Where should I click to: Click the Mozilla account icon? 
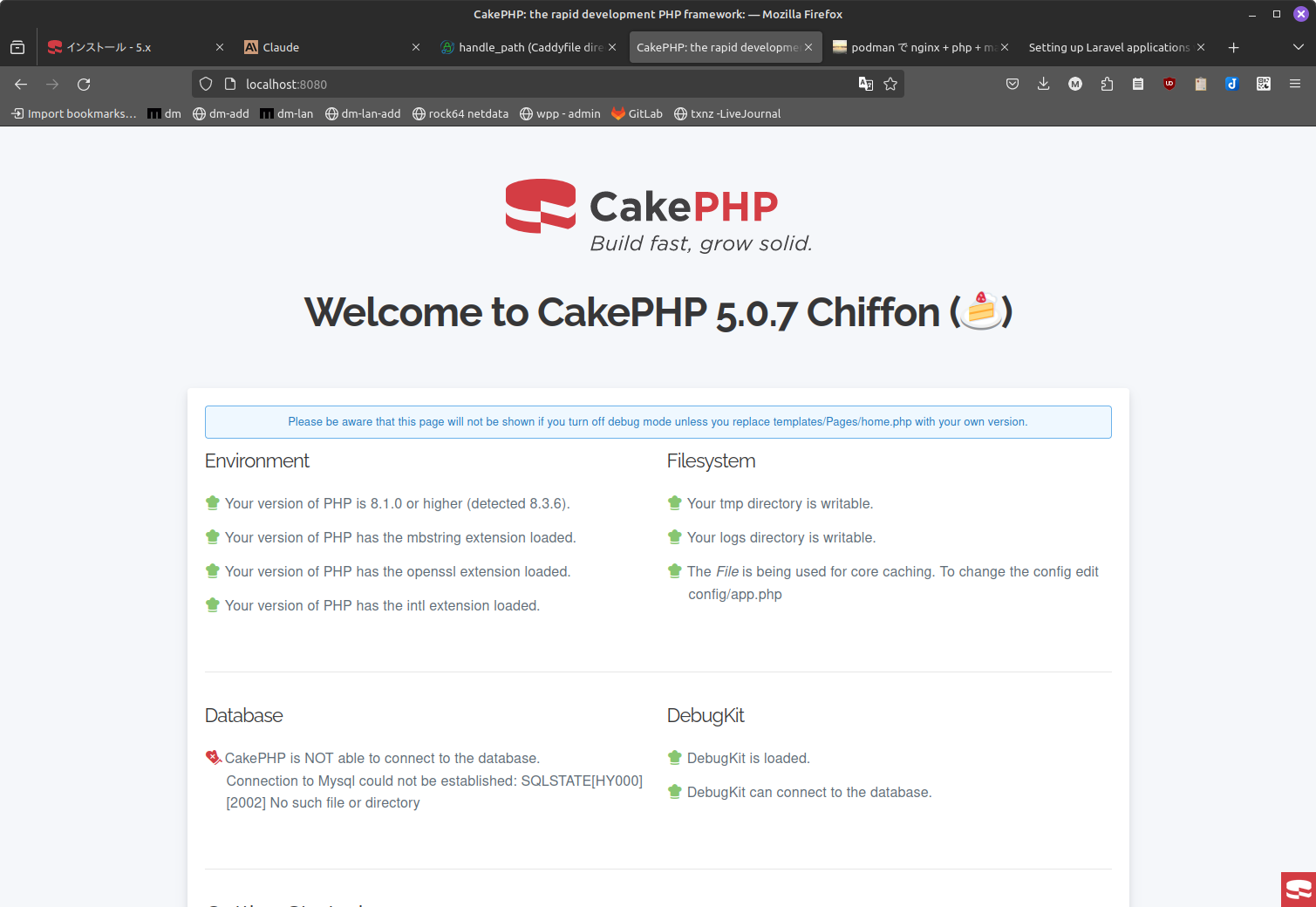(x=1075, y=84)
